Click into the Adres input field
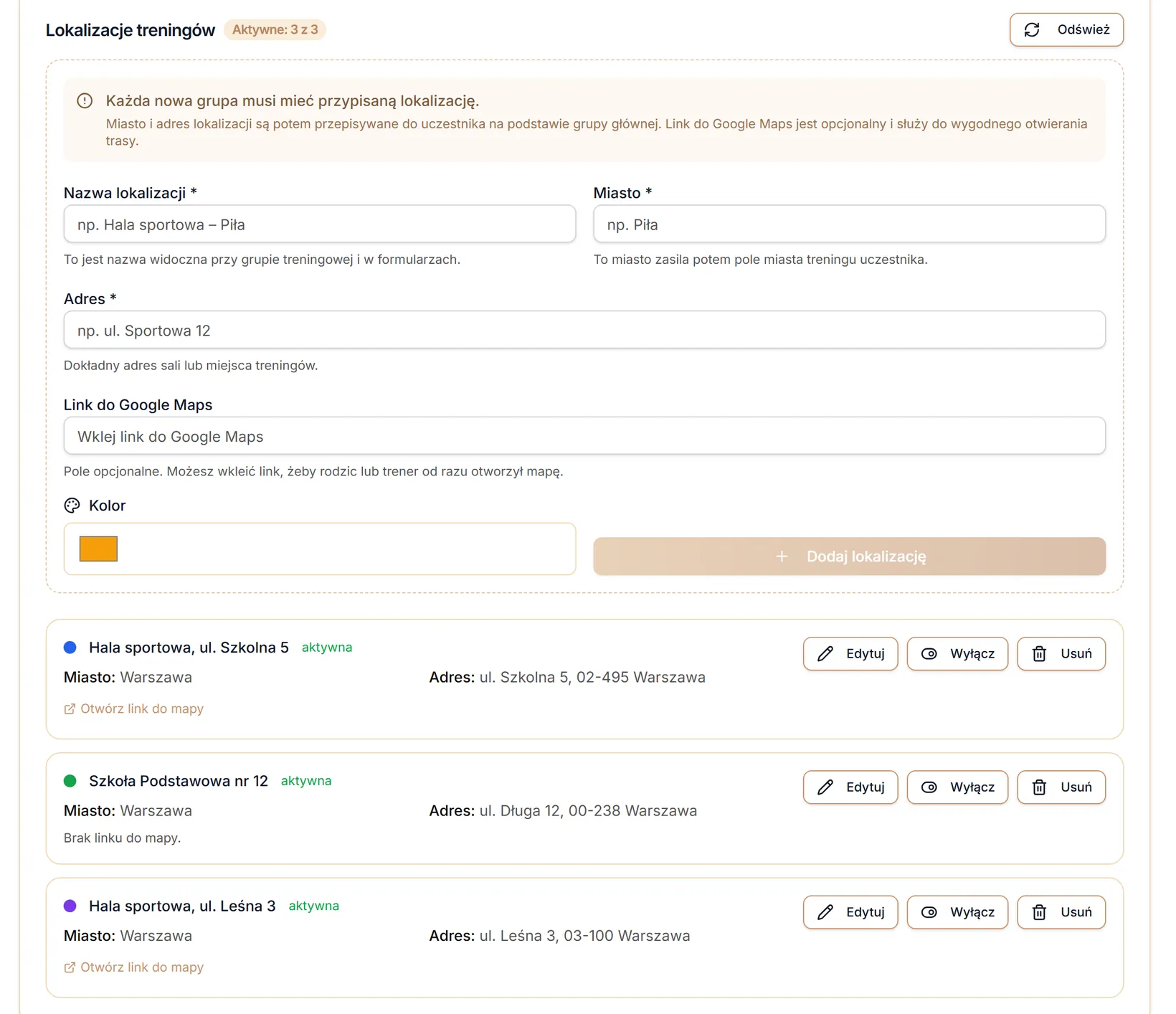The height and width of the screenshot is (1014, 1176). pos(584,330)
